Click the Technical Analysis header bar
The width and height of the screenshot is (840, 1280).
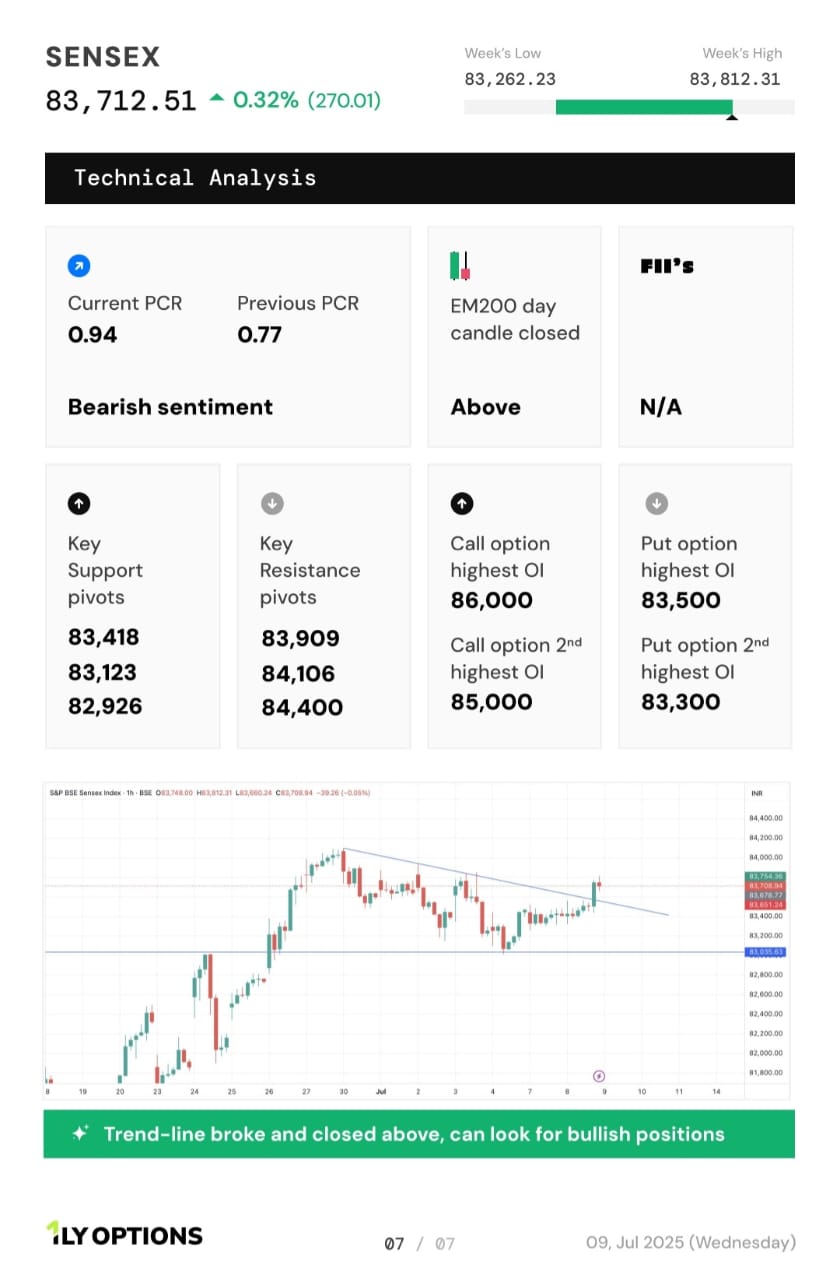(x=419, y=178)
